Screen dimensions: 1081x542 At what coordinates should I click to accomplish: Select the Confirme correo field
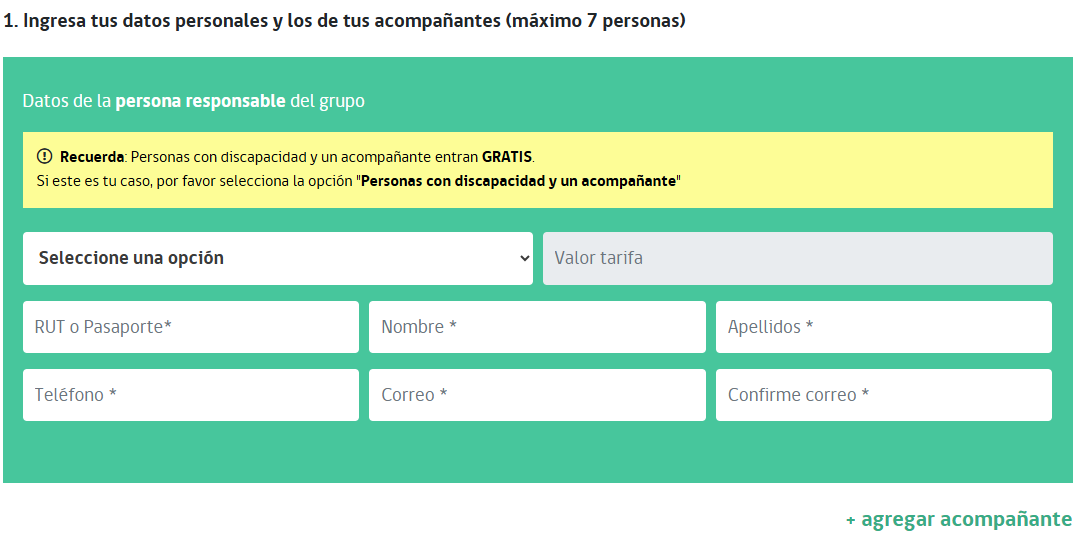pos(883,395)
